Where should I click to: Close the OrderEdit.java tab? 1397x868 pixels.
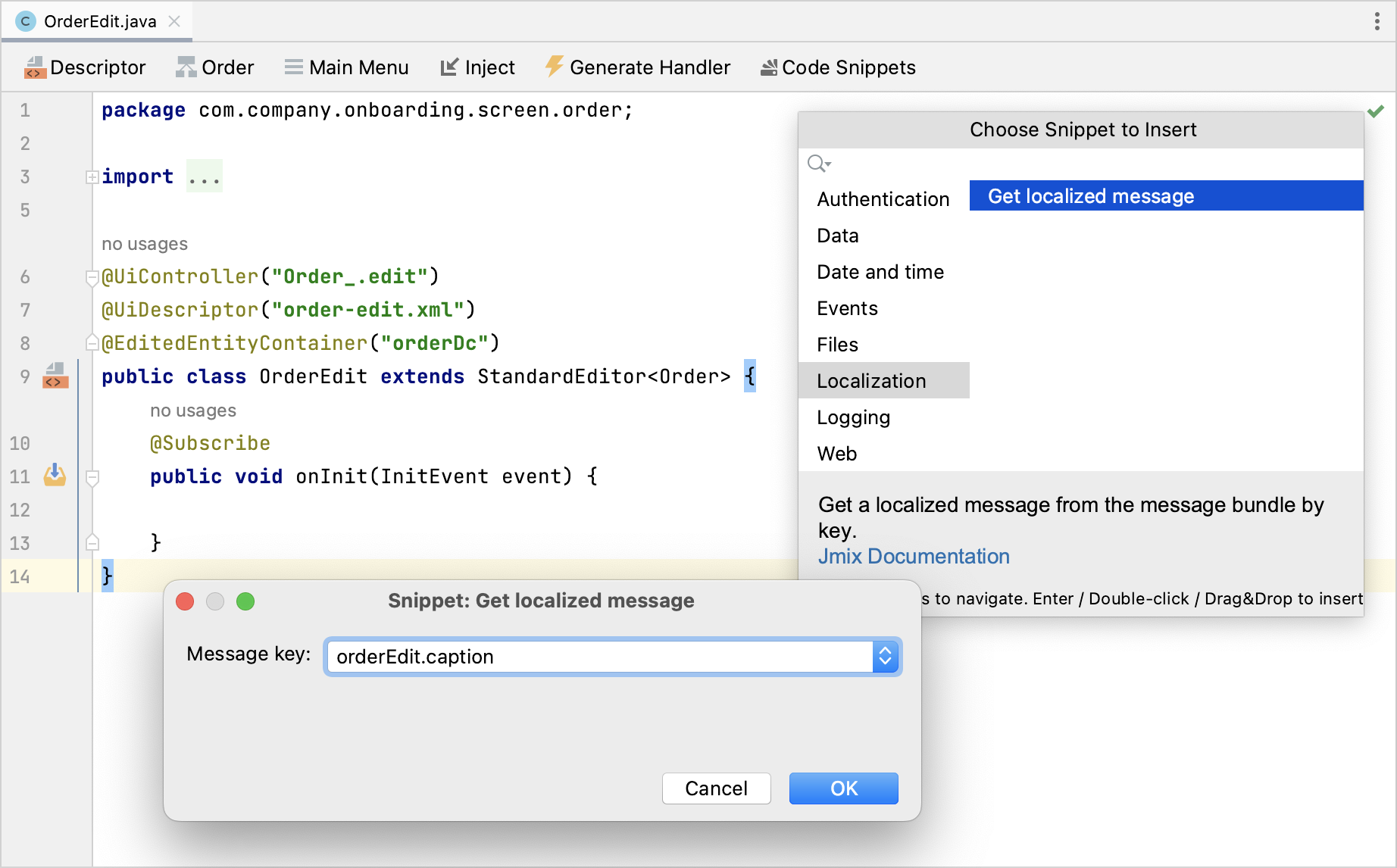[x=174, y=21]
